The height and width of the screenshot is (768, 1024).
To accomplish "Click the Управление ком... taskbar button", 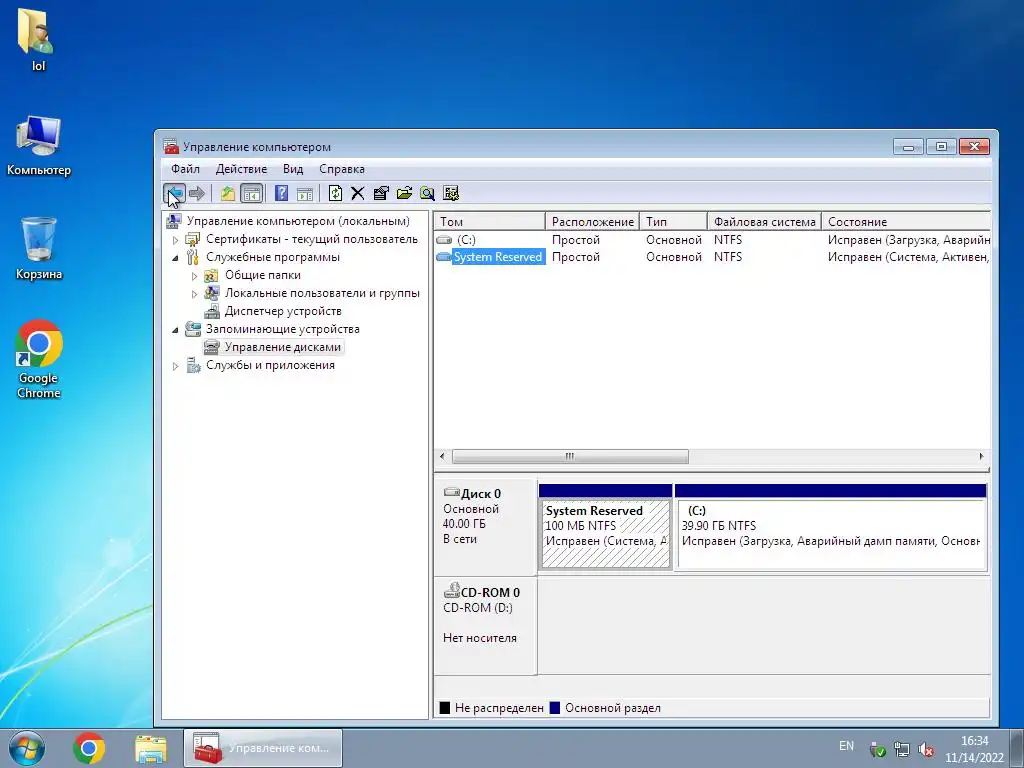I will 263,748.
